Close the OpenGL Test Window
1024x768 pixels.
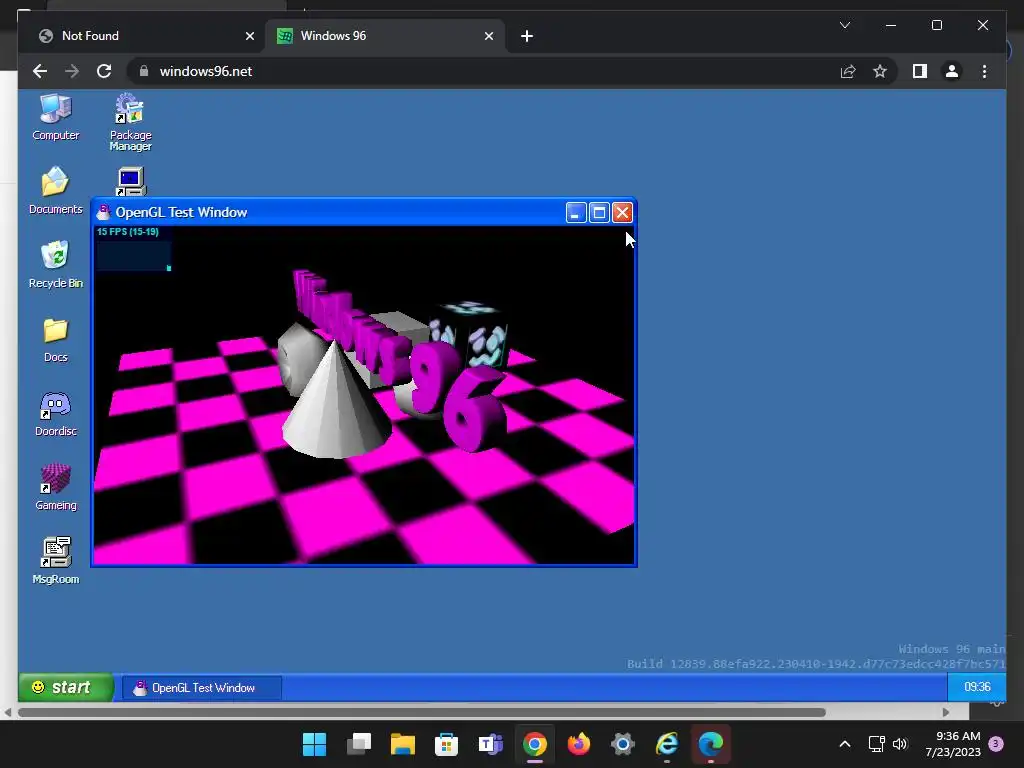pos(622,212)
